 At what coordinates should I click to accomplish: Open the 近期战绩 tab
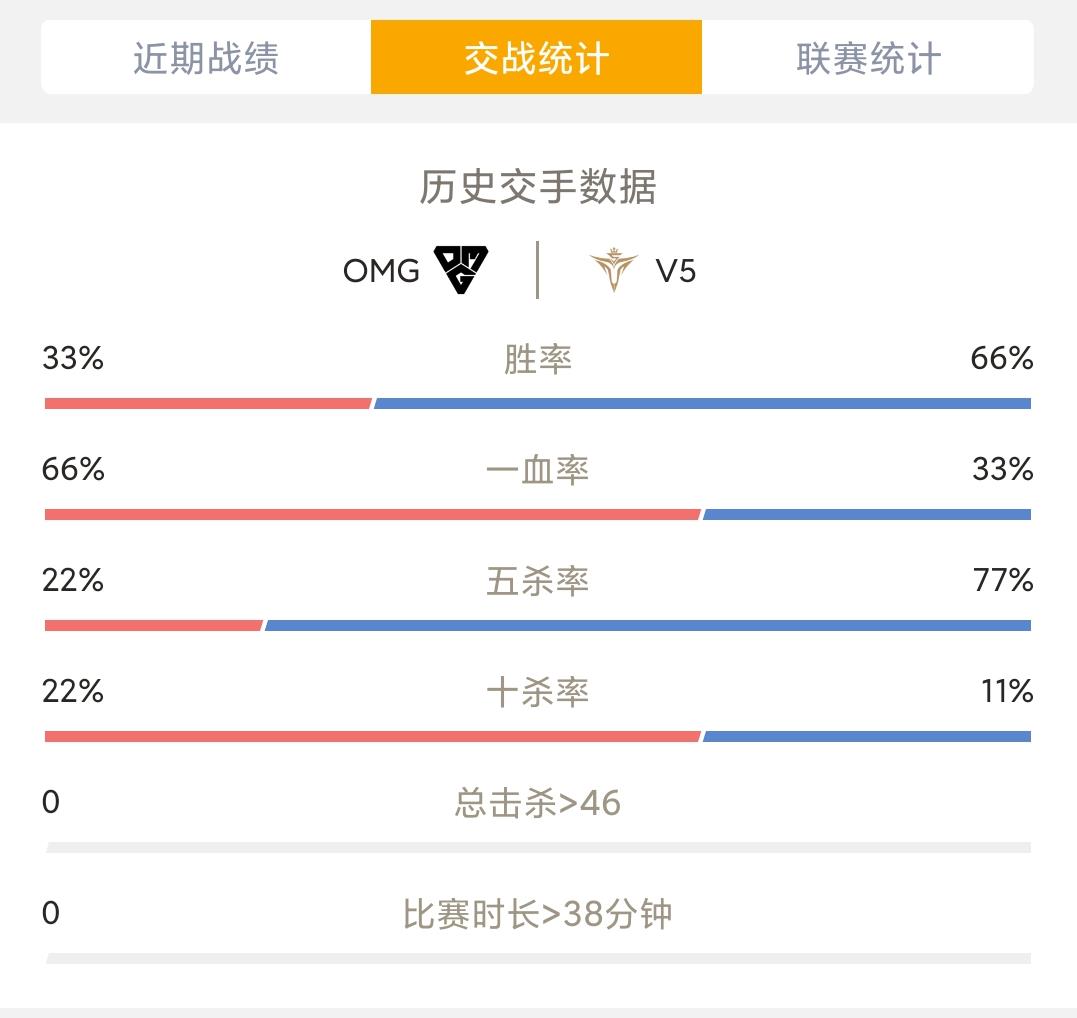click(x=206, y=58)
